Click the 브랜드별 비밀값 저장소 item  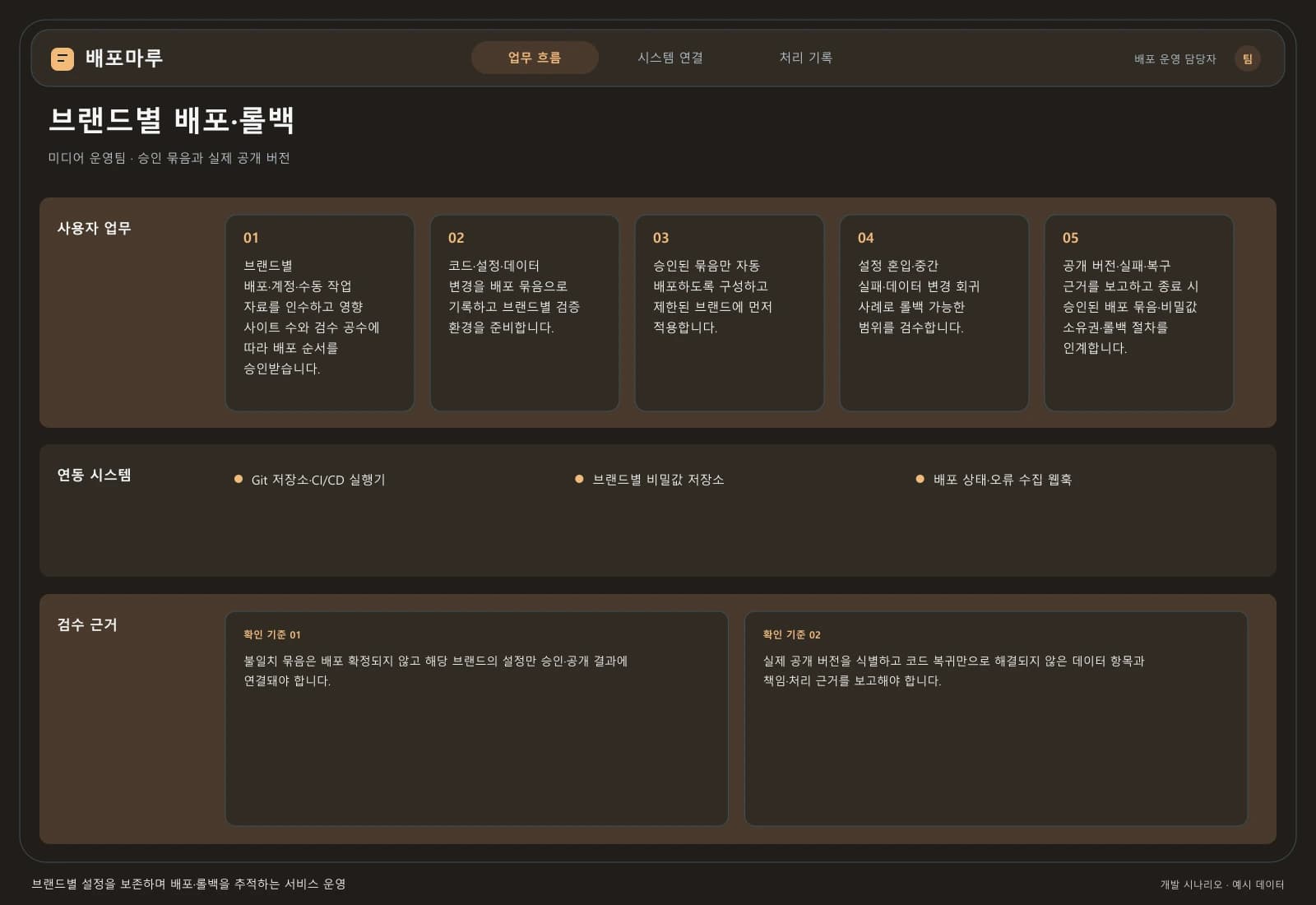658,480
